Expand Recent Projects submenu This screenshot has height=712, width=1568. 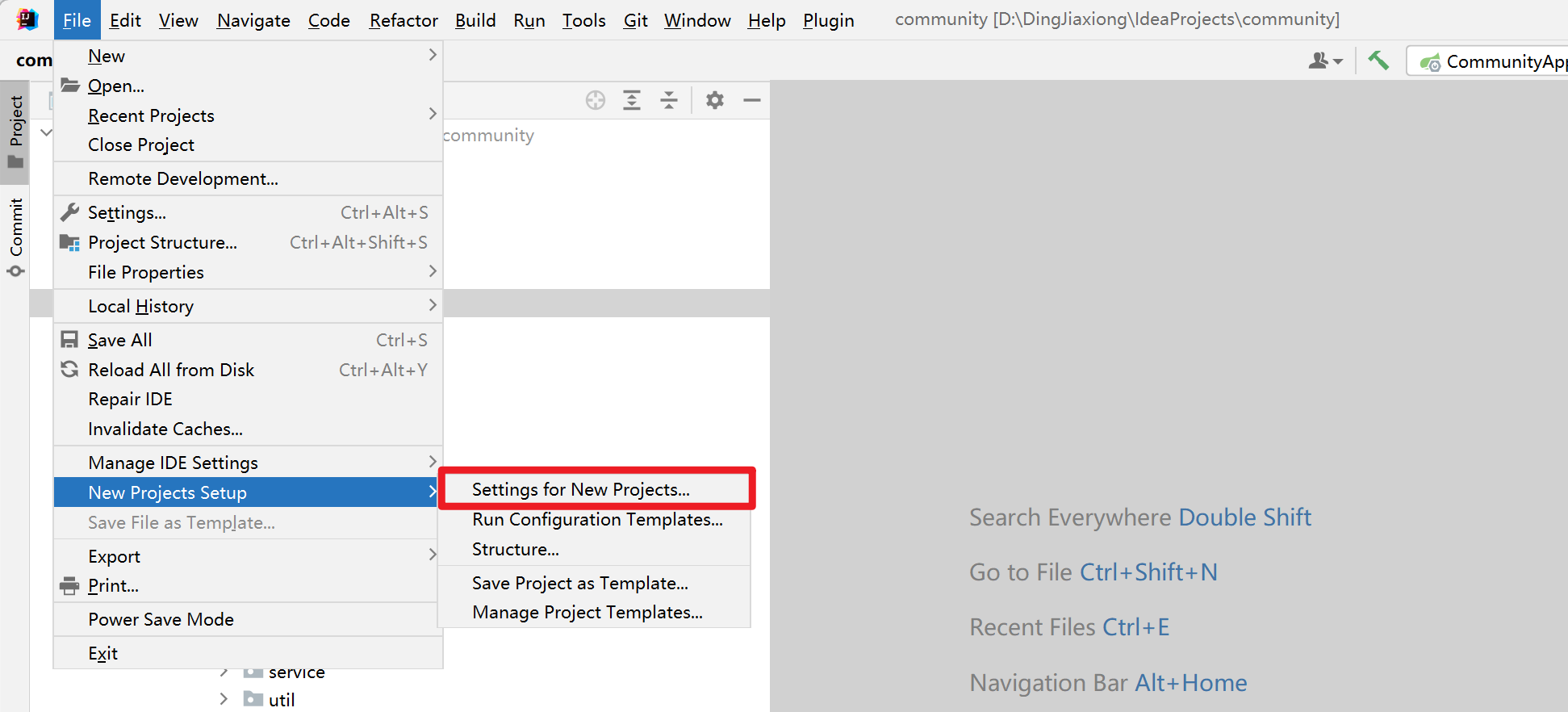pyautogui.click(x=248, y=115)
